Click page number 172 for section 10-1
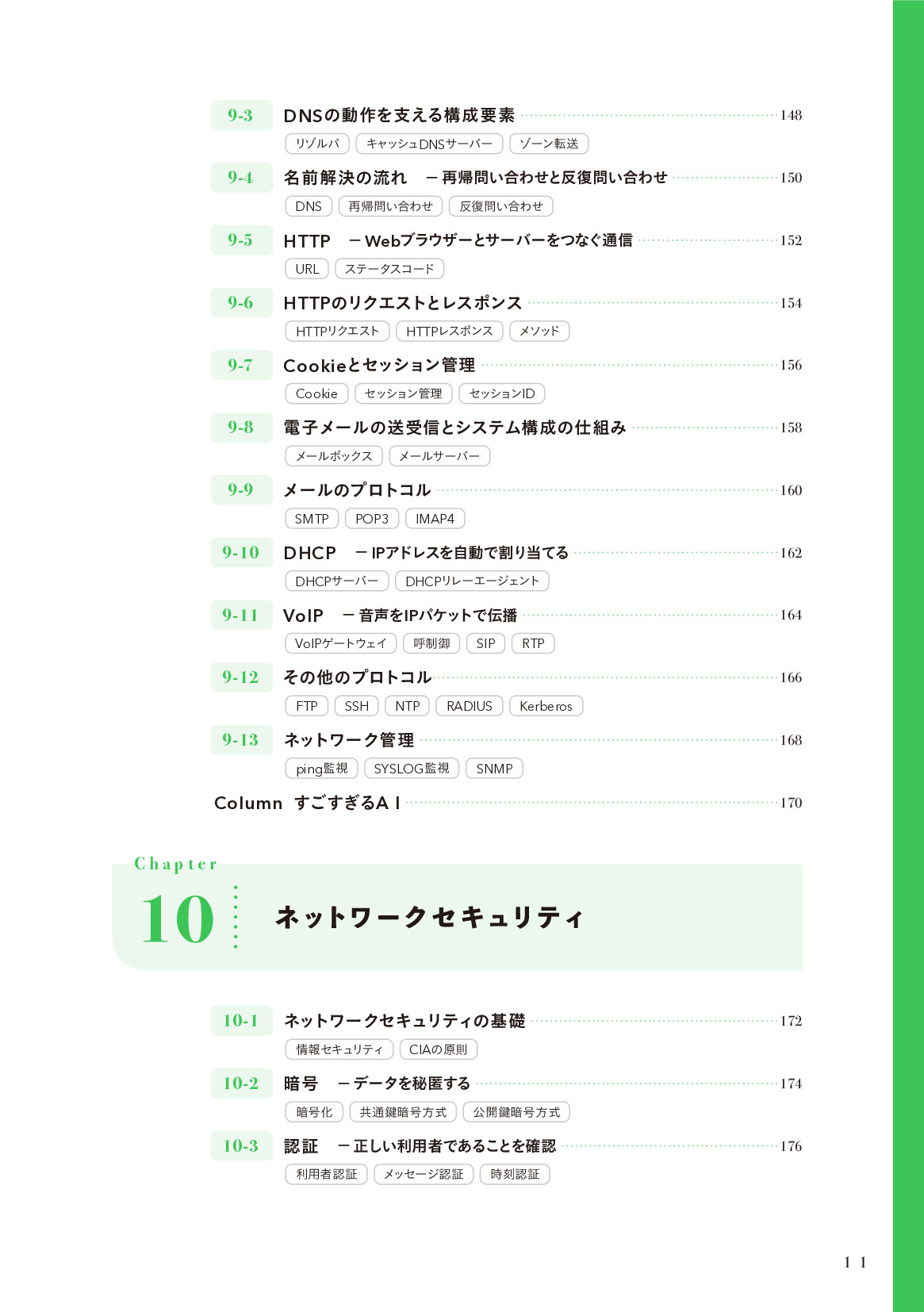The image size is (924, 1312). click(x=791, y=1021)
